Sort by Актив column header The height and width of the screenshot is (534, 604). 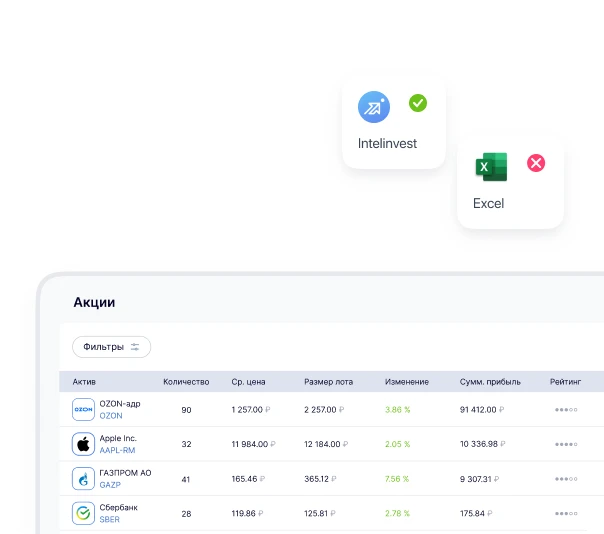(84, 382)
